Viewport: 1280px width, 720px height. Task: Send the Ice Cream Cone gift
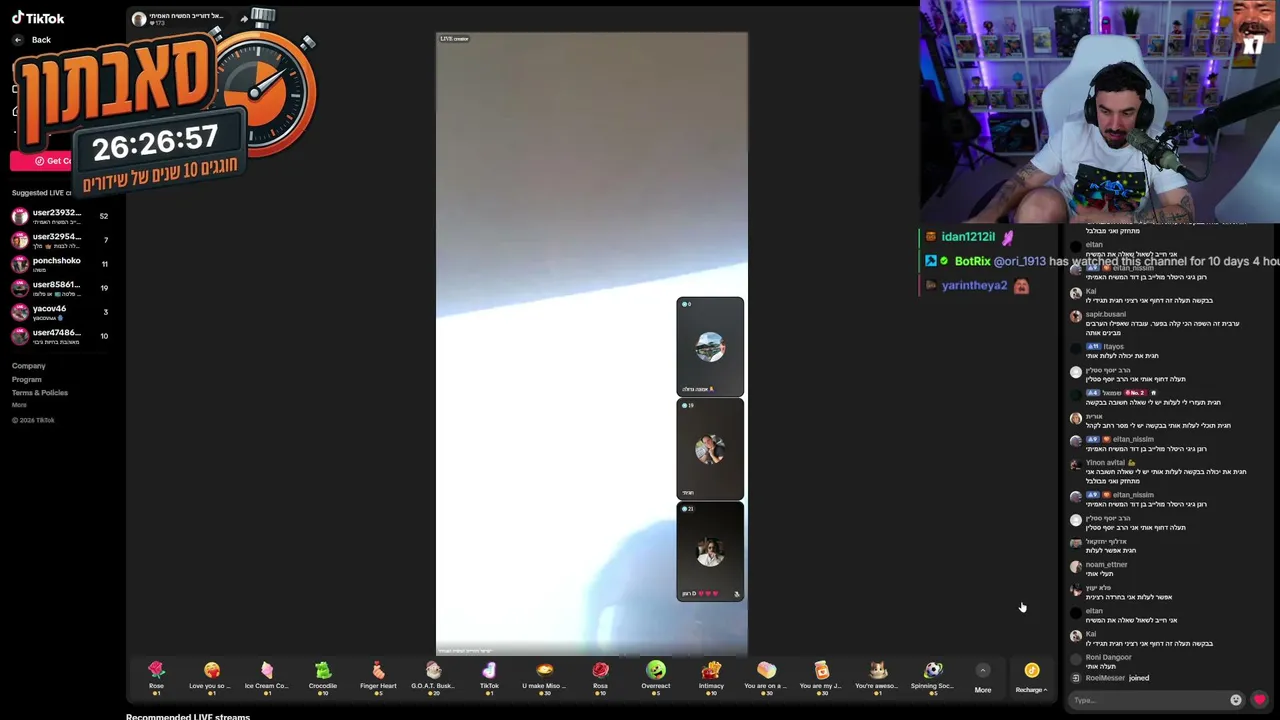[267, 677]
